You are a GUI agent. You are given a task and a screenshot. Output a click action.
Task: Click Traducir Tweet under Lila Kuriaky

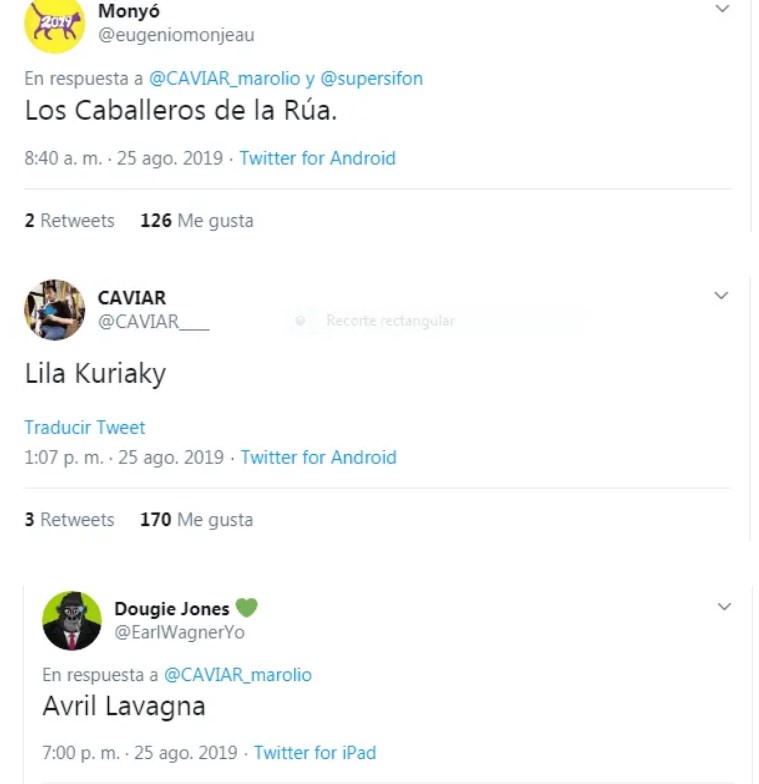85,427
